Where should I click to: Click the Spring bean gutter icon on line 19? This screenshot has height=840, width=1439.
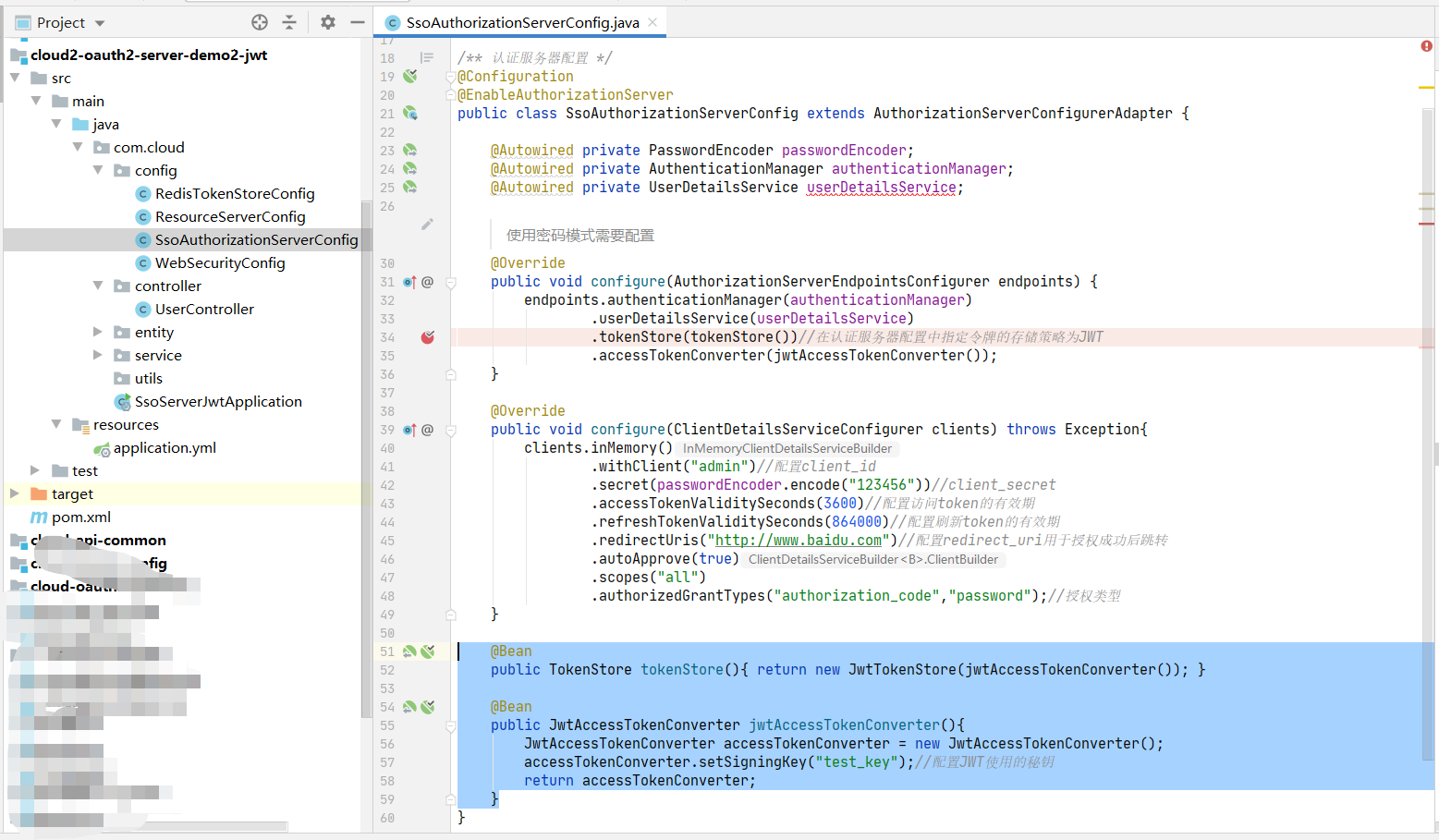tap(409, 77)
